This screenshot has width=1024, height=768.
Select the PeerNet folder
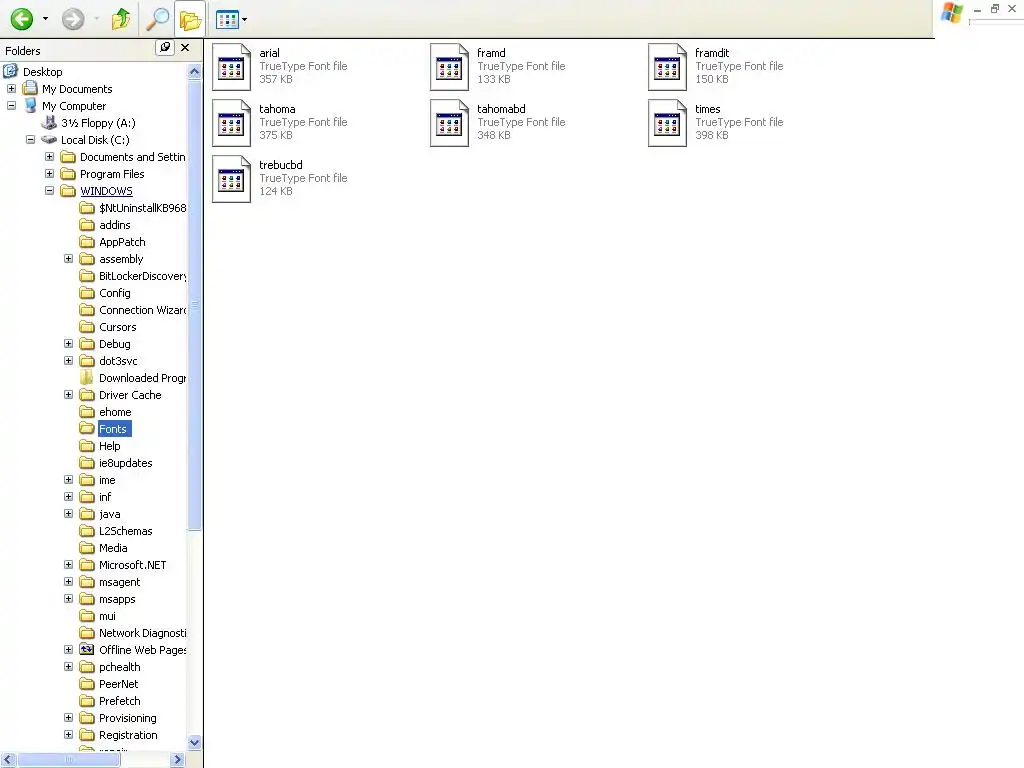pos(118,683)
